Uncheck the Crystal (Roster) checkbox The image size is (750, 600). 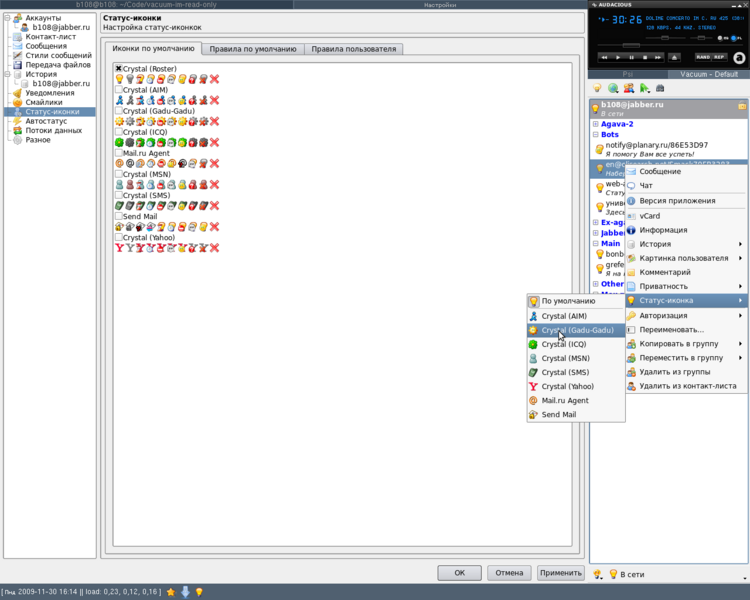click(x=119, y=69)
